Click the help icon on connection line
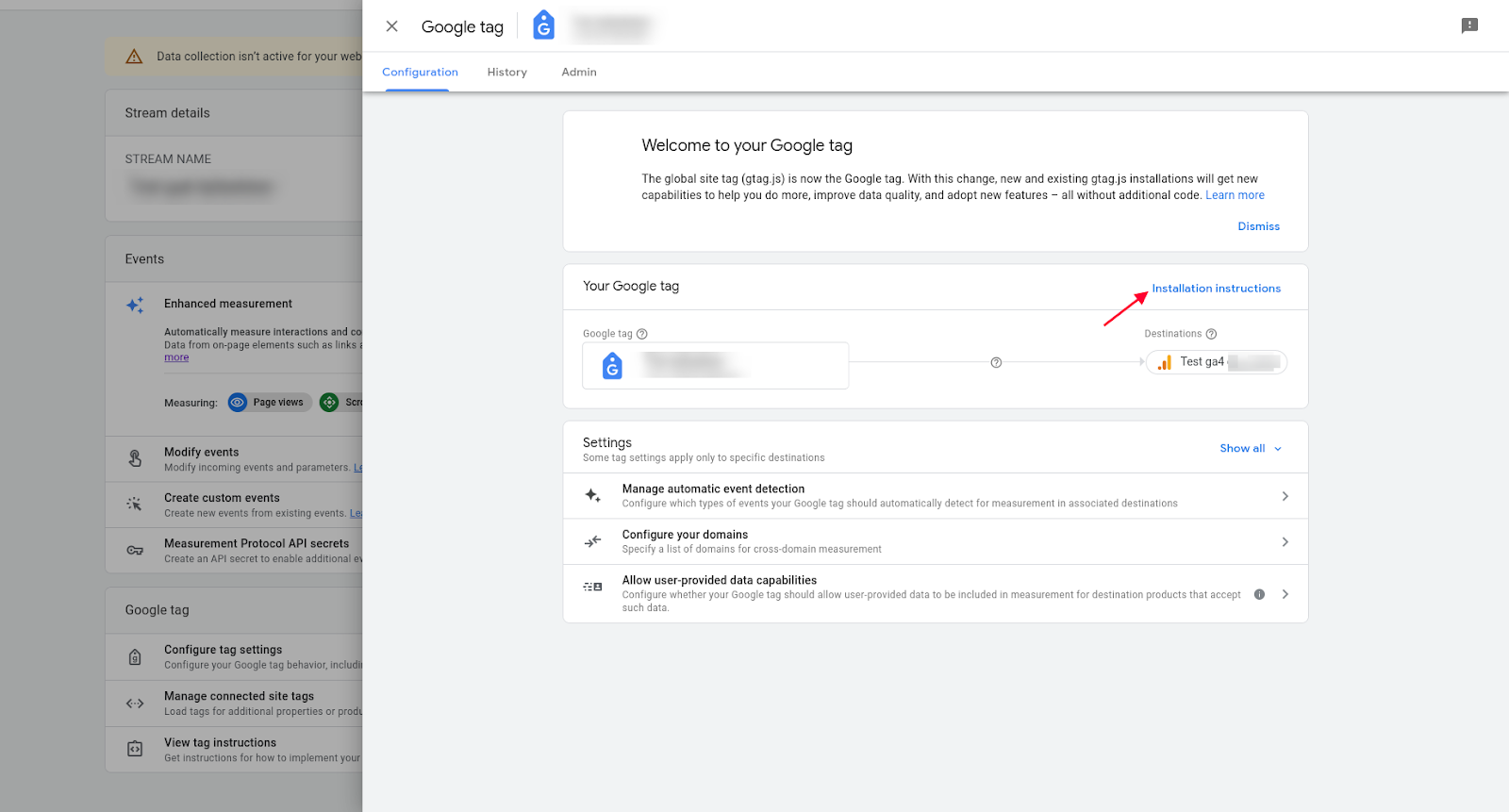The width and height of the screenshot is (1509, 812). pos(996,362)
